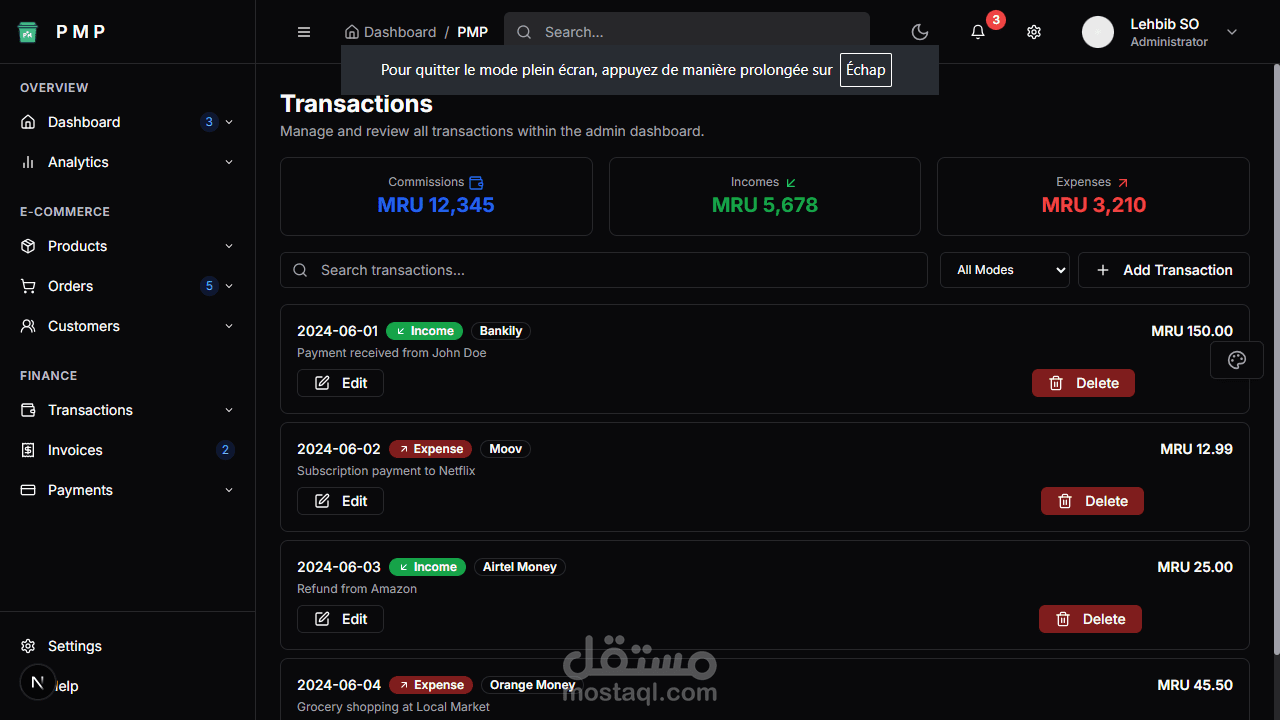Click the PMP logo icon
The height and width of the screenshot is (720, 1280).
(28, 32)
